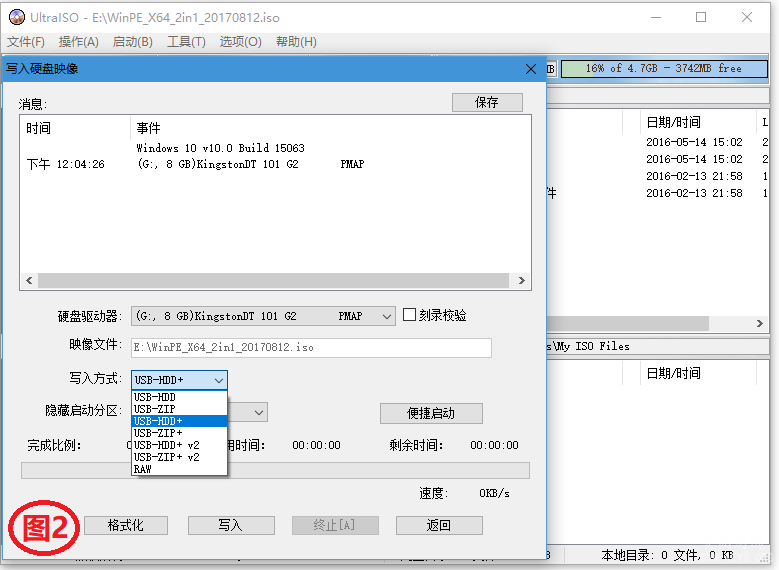Click the 保存 button
779x570 pixels.
[x=487, y=102]
